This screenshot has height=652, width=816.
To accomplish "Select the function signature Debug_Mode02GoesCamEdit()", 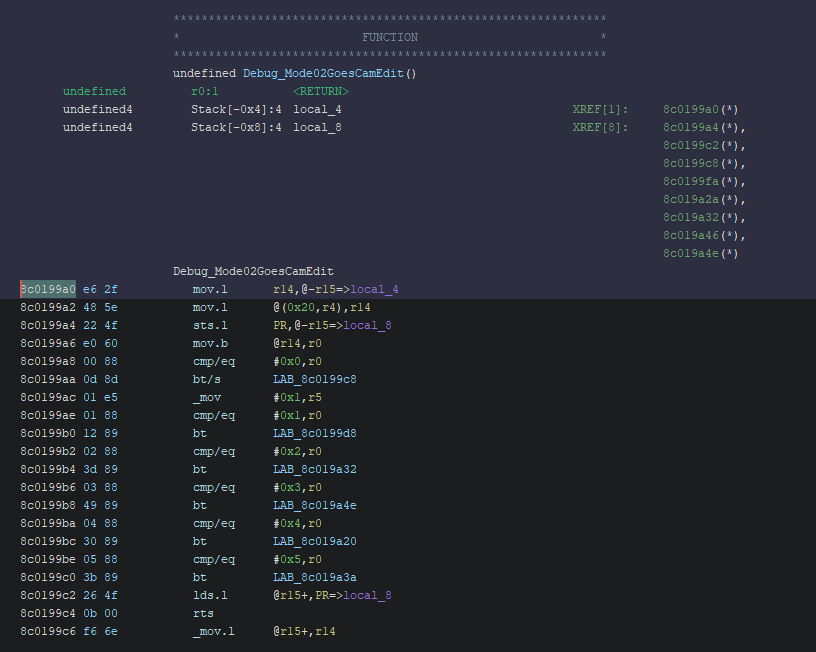I will 294,73.
